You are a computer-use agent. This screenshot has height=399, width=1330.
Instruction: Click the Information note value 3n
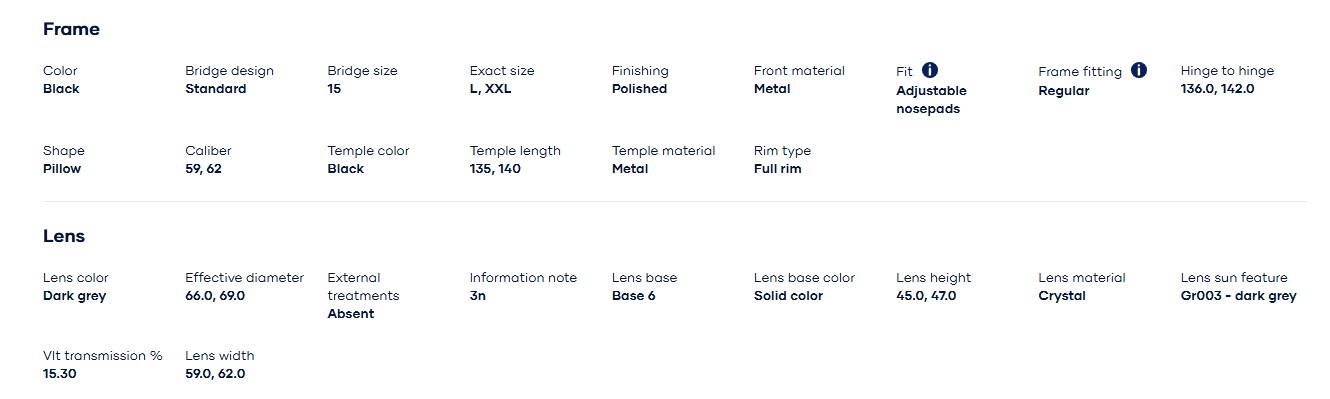click(478, 296)
